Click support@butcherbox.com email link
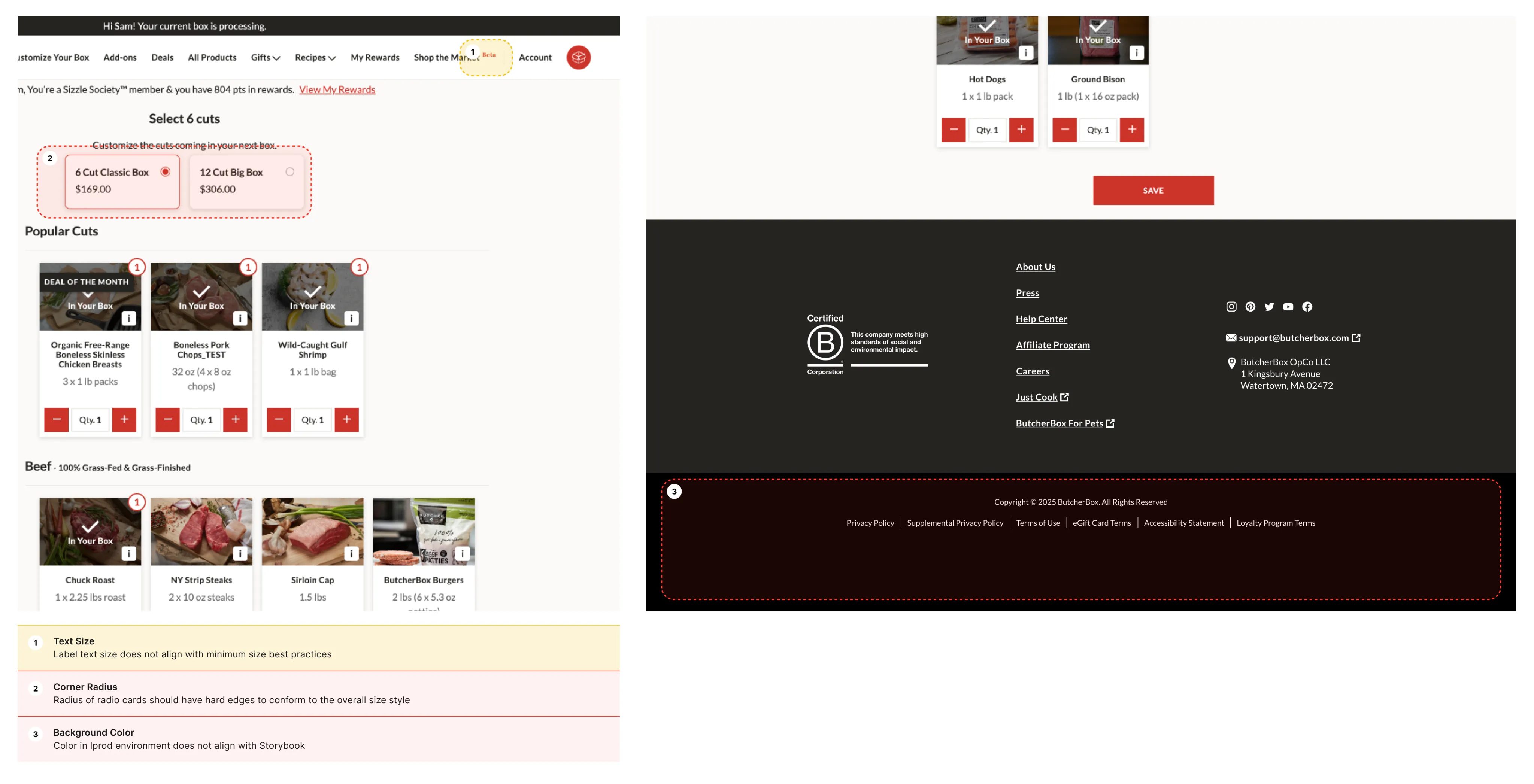This screenshot has height=784, width=1534. [1294, 338]
